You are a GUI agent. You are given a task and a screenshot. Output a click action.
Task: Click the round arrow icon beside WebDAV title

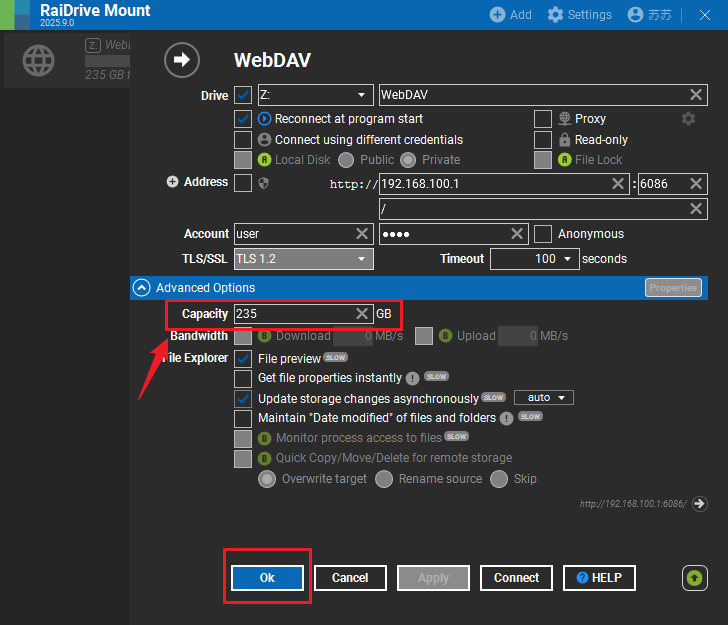(x=182, y=59)
